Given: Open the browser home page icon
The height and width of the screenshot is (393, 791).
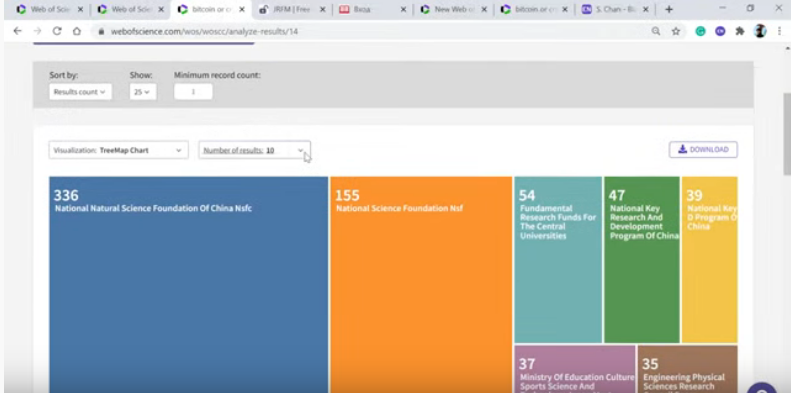Looking at the screenshot, I should [77, 31].
